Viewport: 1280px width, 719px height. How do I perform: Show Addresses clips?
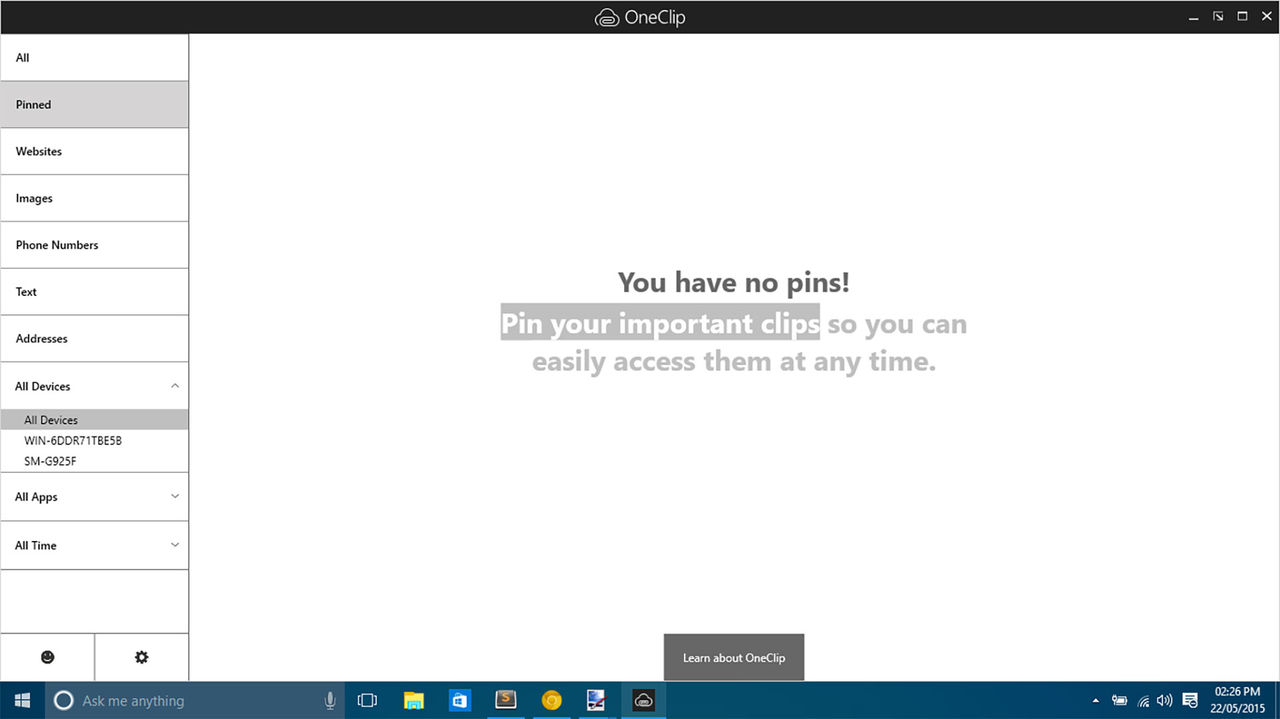pos(94,339)
